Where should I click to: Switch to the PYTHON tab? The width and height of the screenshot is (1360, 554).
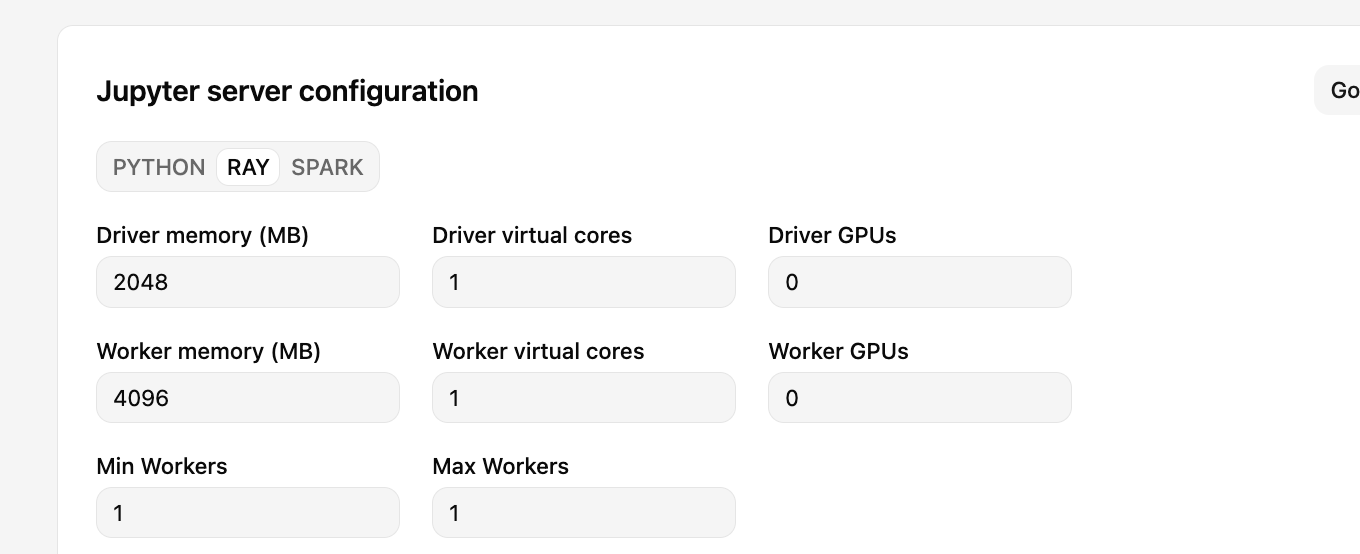coord(159,167)
